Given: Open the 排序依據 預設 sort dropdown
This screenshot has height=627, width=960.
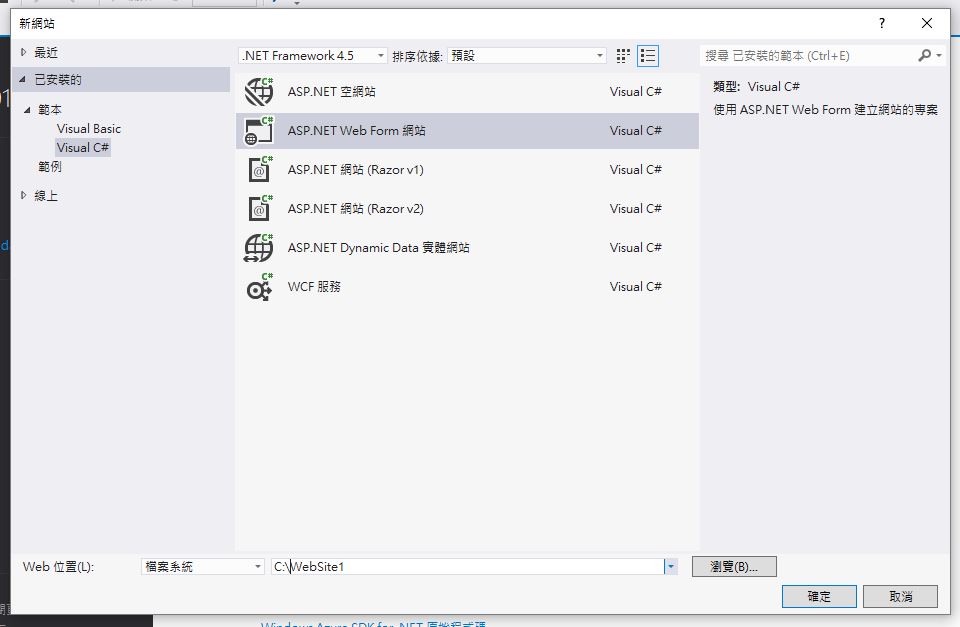Looking at the screenshot, I should (x=527, y=56).
